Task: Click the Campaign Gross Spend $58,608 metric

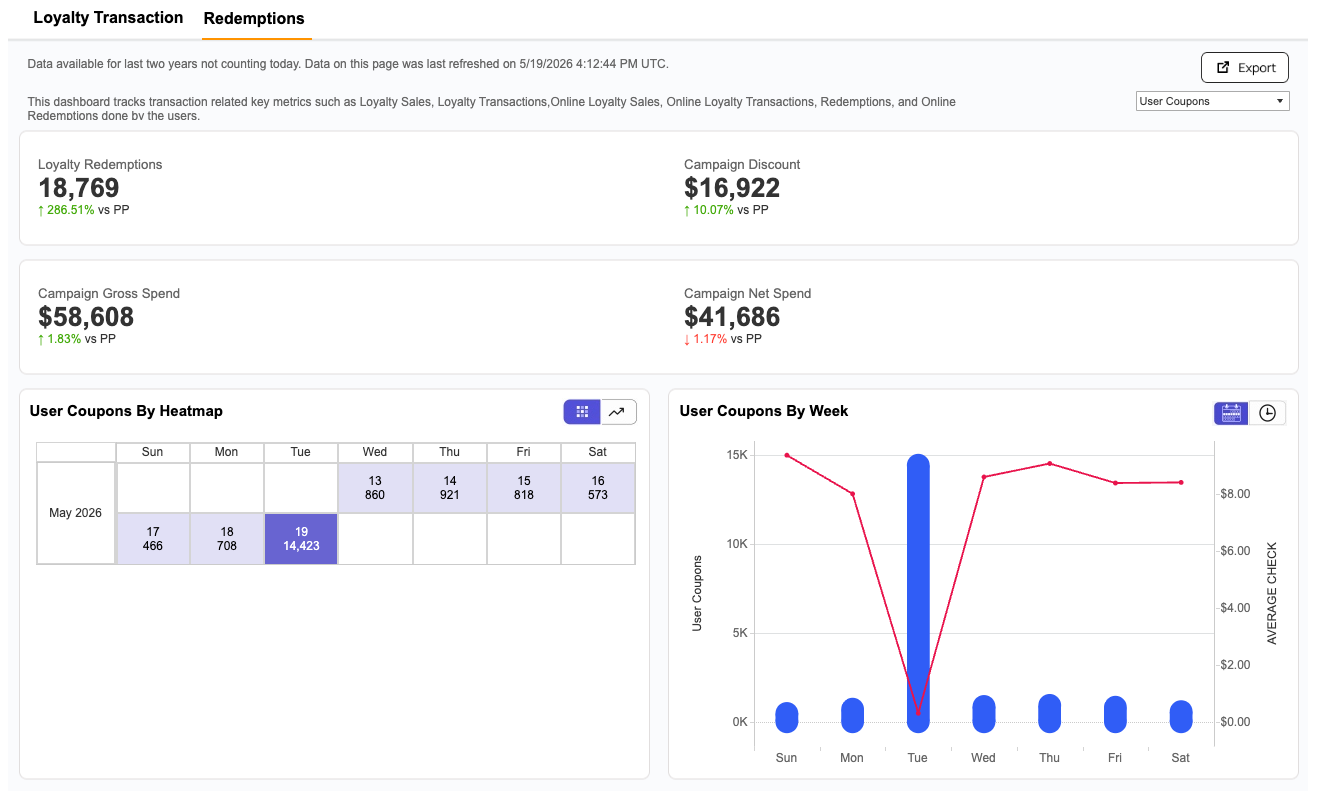Action: point(86,317)
